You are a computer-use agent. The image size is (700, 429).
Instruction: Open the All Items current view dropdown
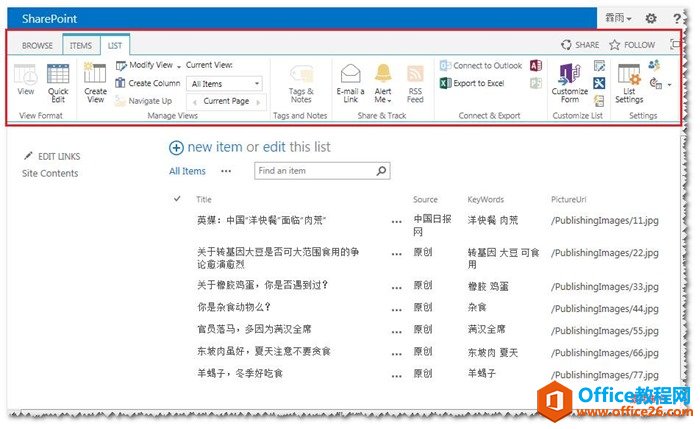tap(225, 83)
